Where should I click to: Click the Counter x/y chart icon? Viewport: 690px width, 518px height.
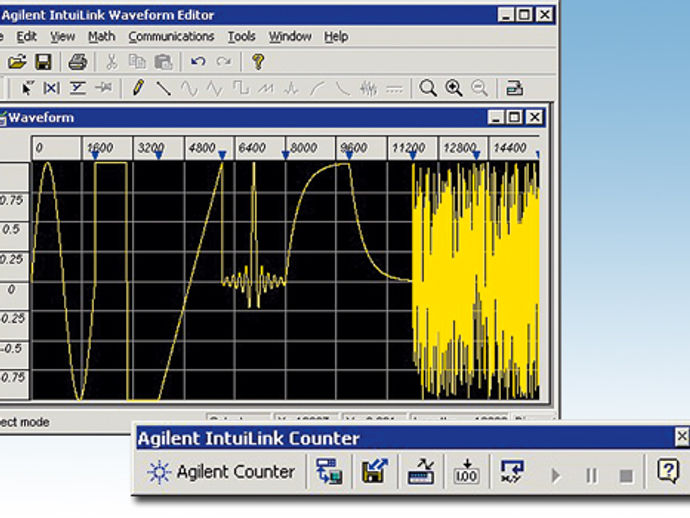(512, 472)
